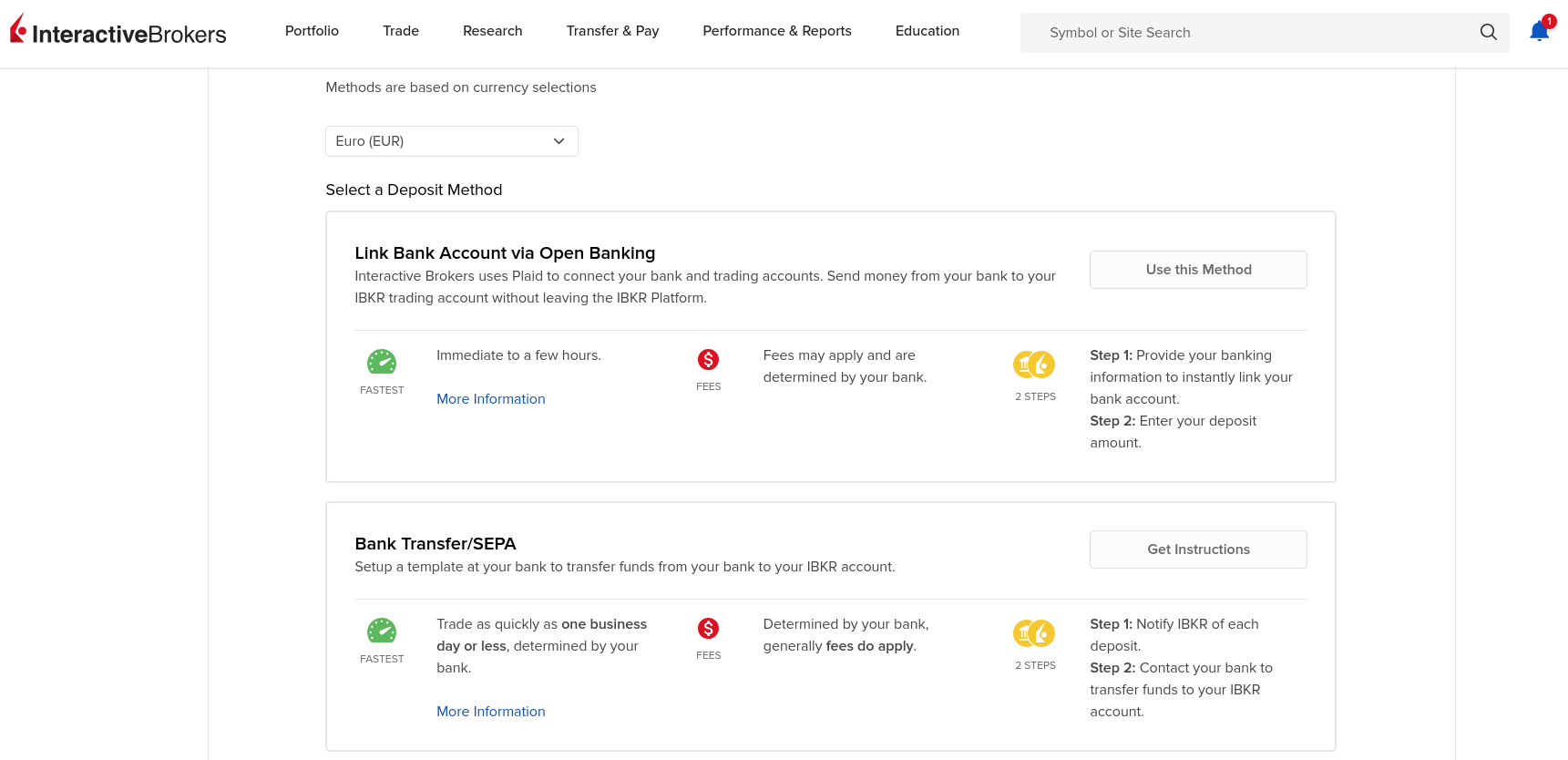Click the search magnifier icon
The image size is (1568, 760).
pos(1489,32)
